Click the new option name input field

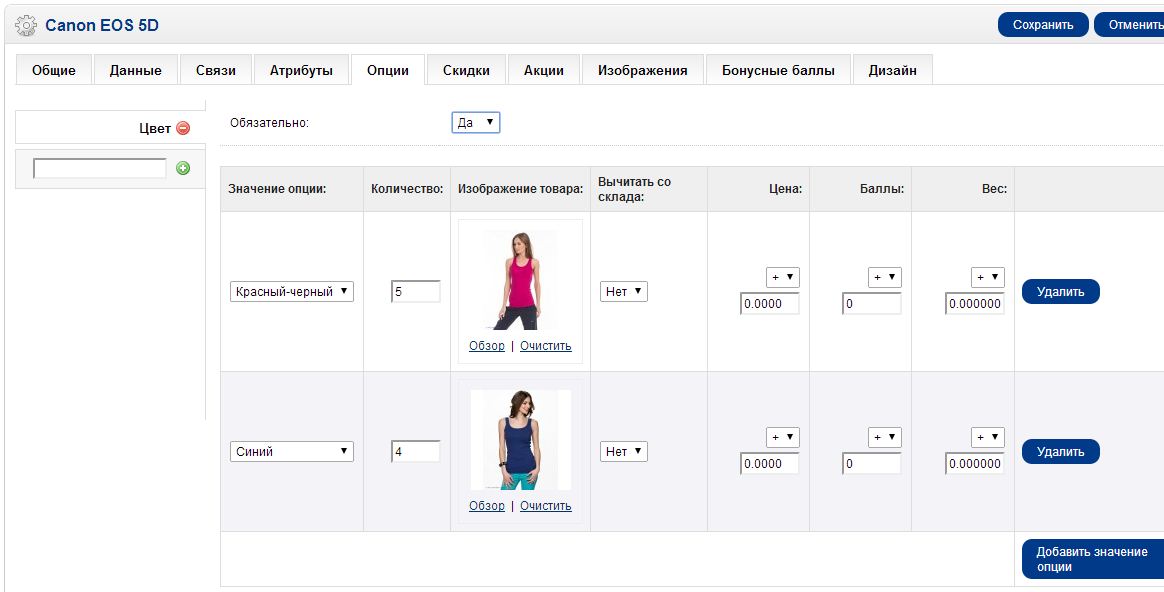(100, 168)
